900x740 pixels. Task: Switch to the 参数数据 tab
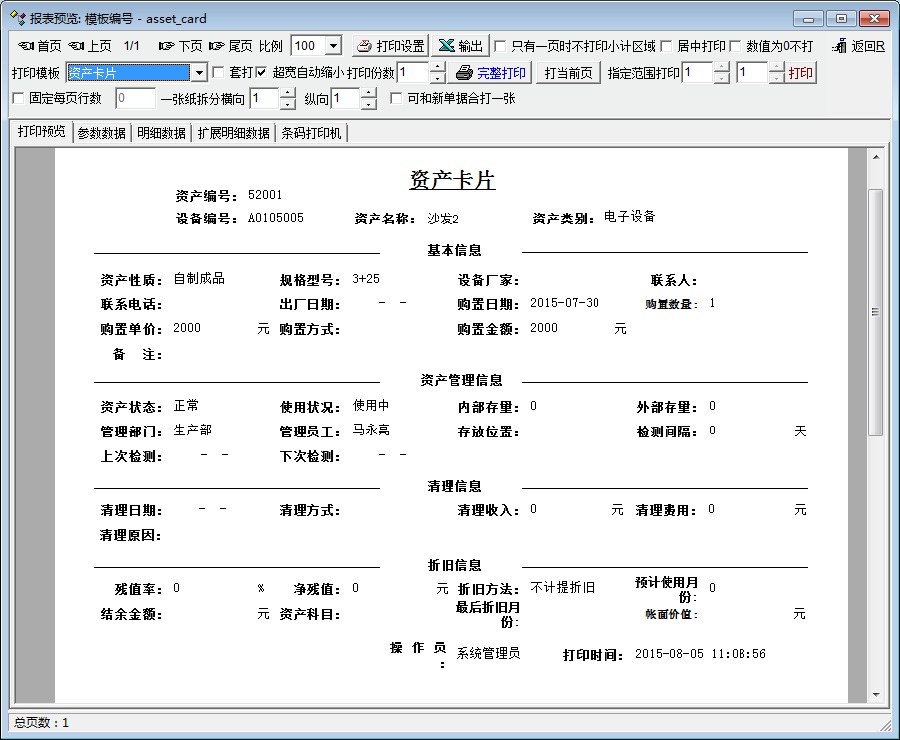(102, 133)
